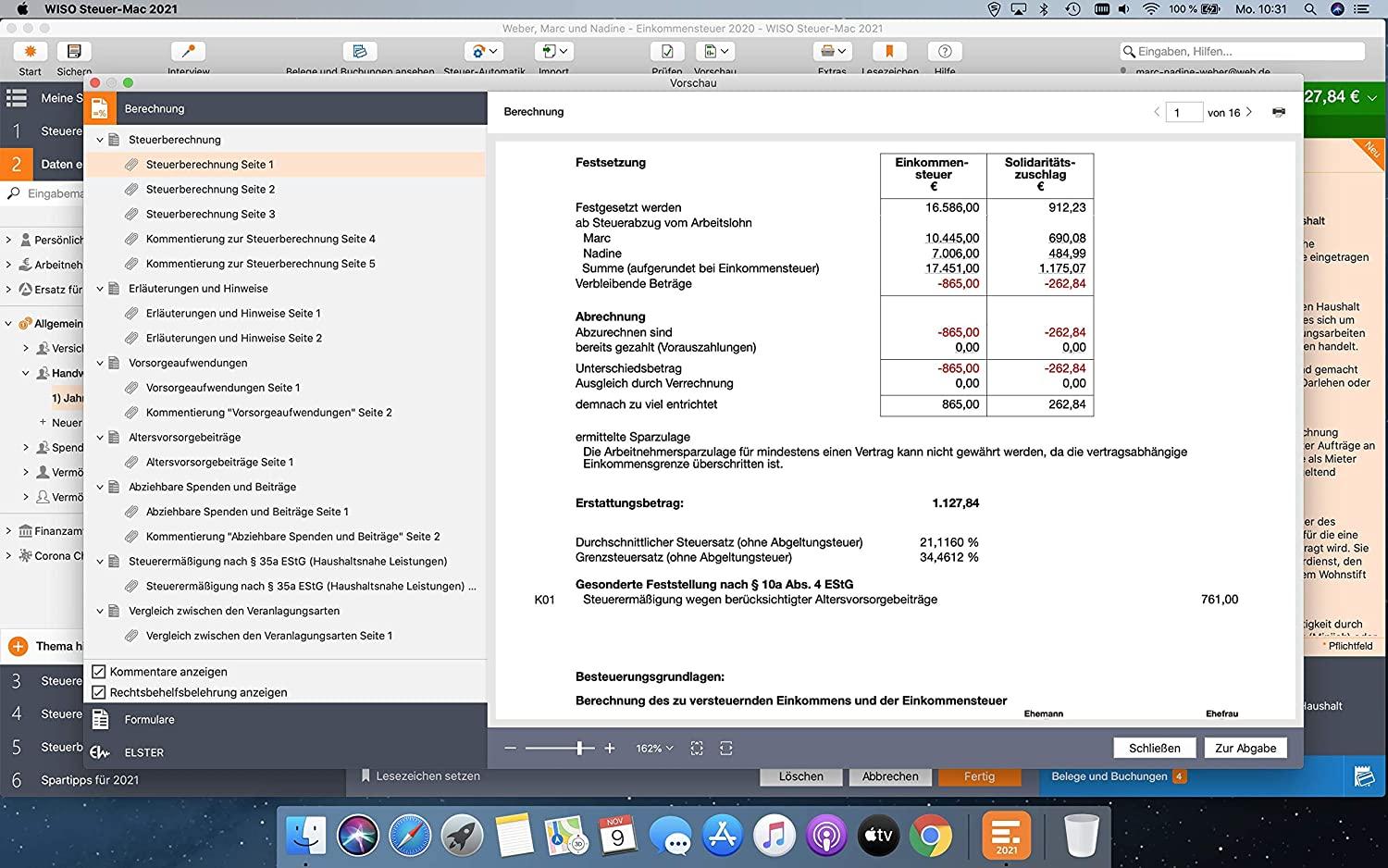Open WISO Steuer 2021 Dock icon
1388x868 pixels.
[x=1006, y=835]
